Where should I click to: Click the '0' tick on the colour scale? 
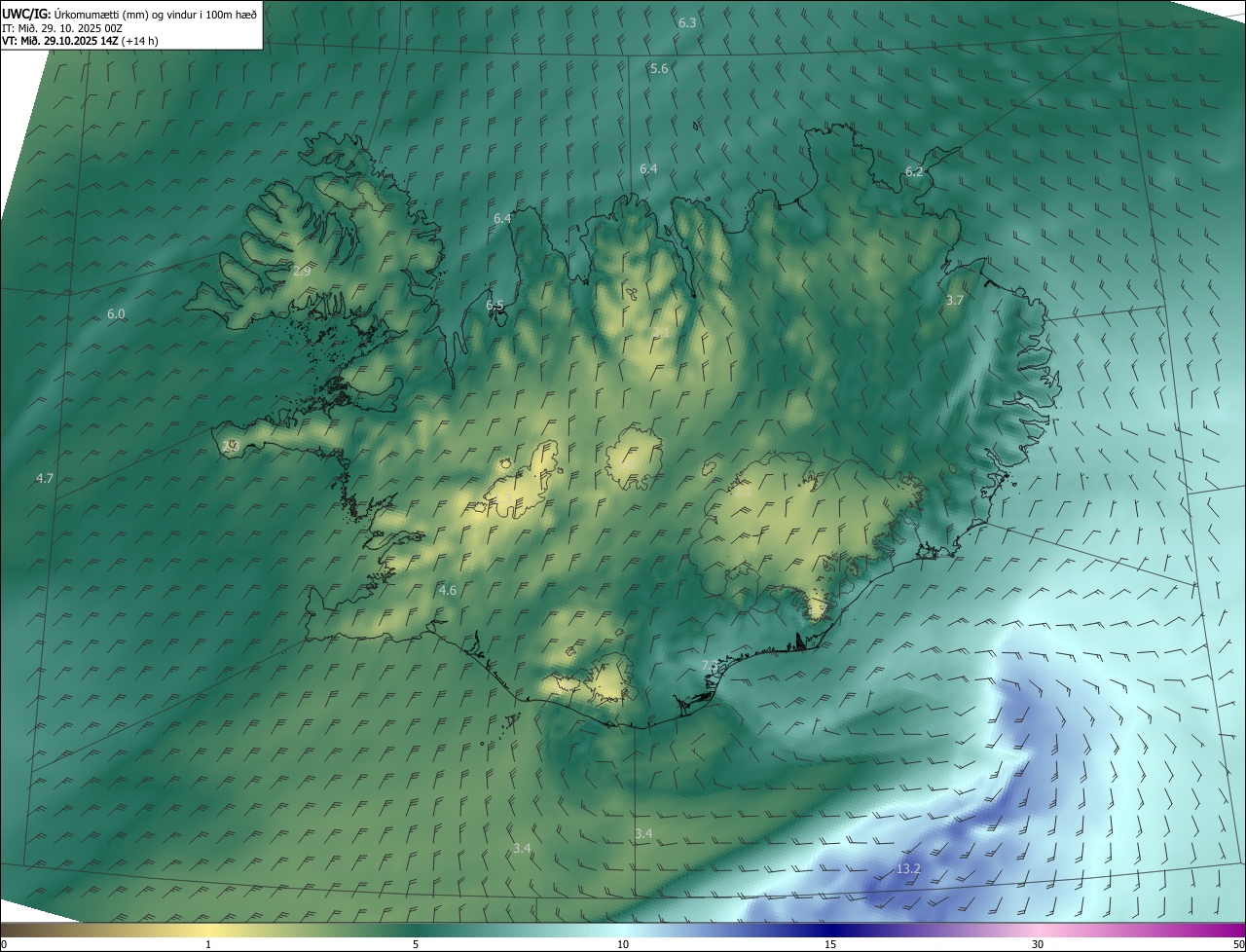pyautogui.click(x=3, y=944)
